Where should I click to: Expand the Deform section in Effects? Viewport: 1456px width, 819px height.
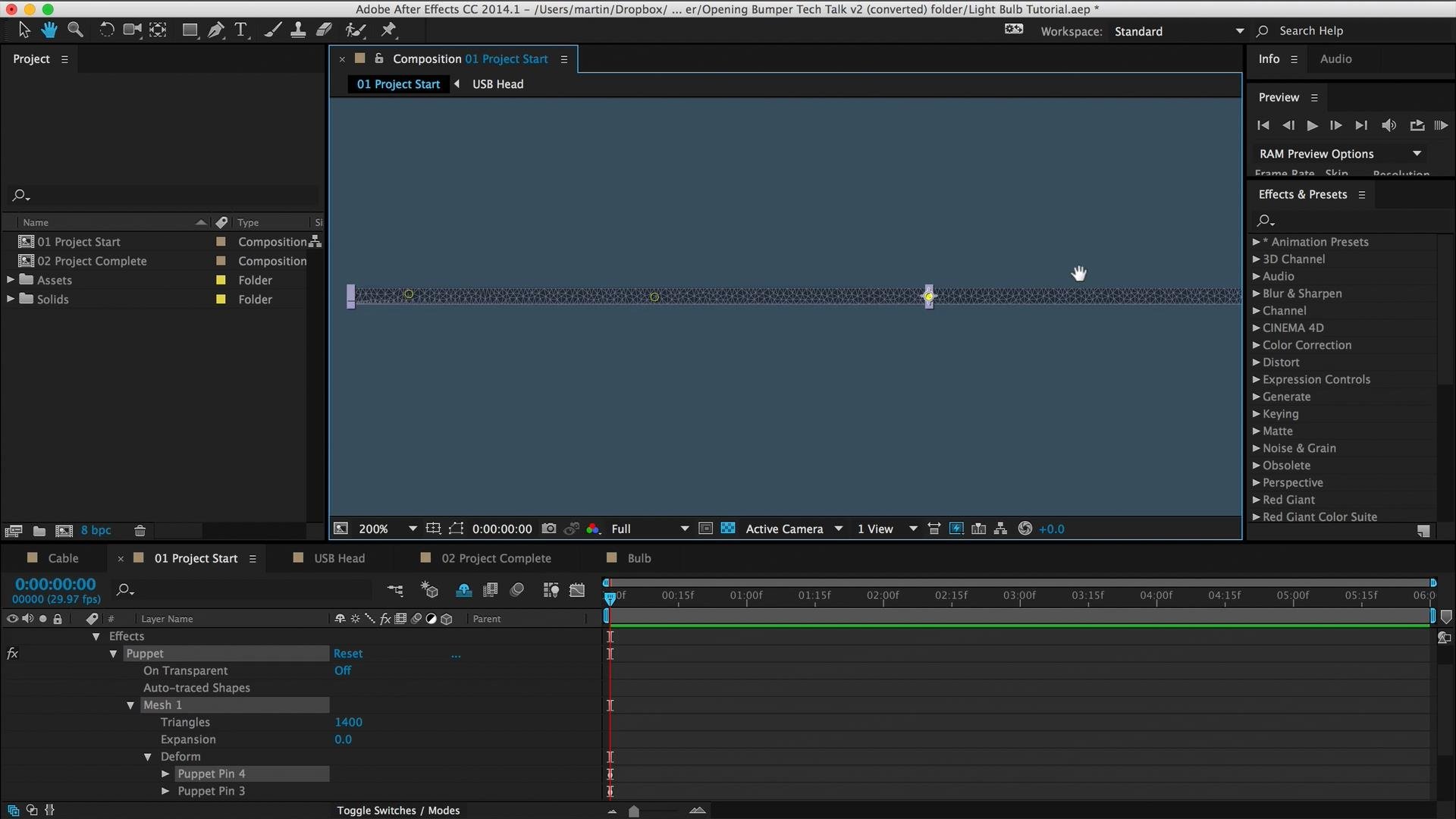[x=147, y=756]
